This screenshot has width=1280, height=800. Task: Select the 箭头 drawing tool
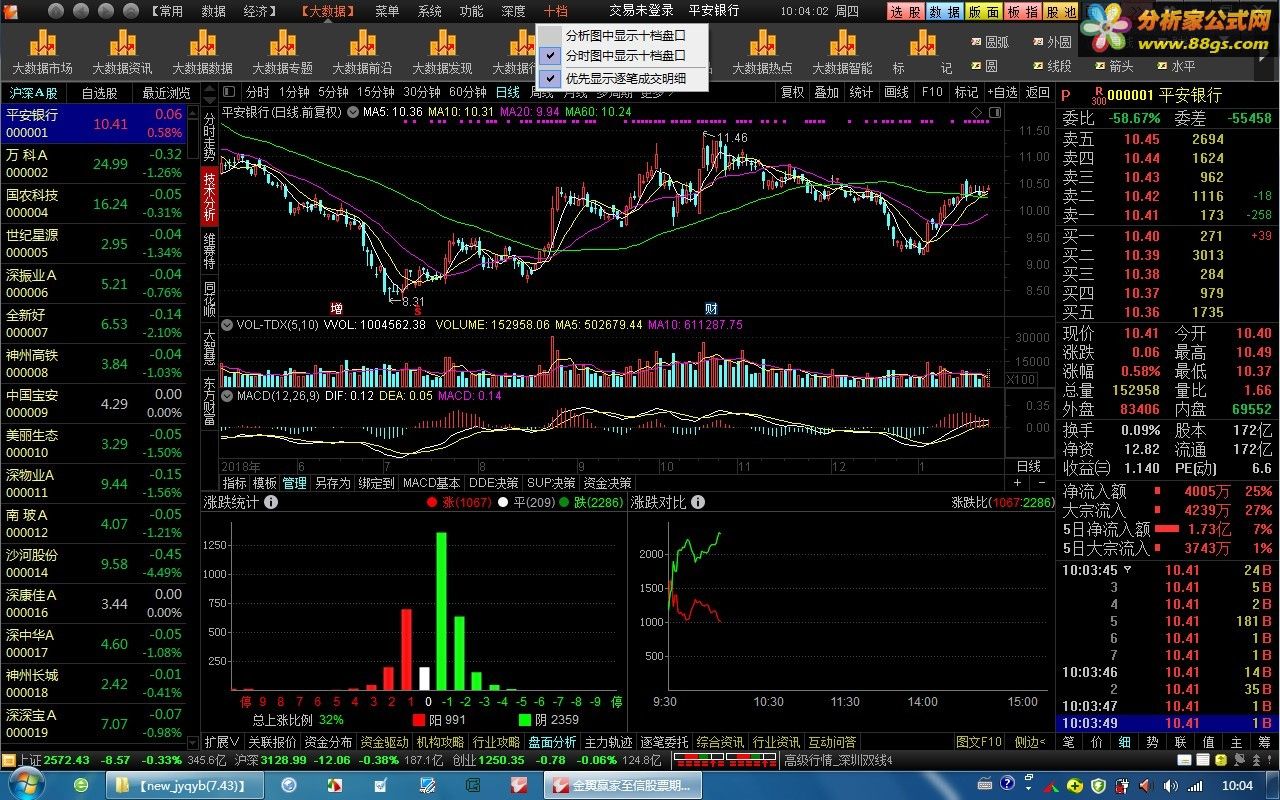[x=1113, y=66]
